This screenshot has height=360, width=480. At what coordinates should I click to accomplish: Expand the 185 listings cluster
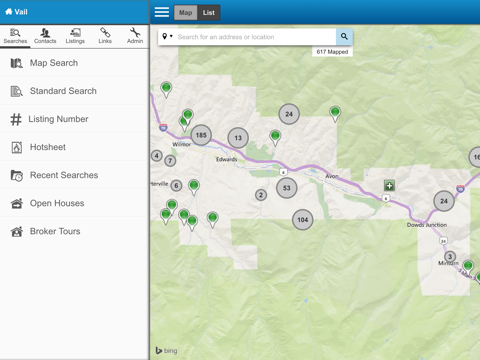[x=201, y=135]
